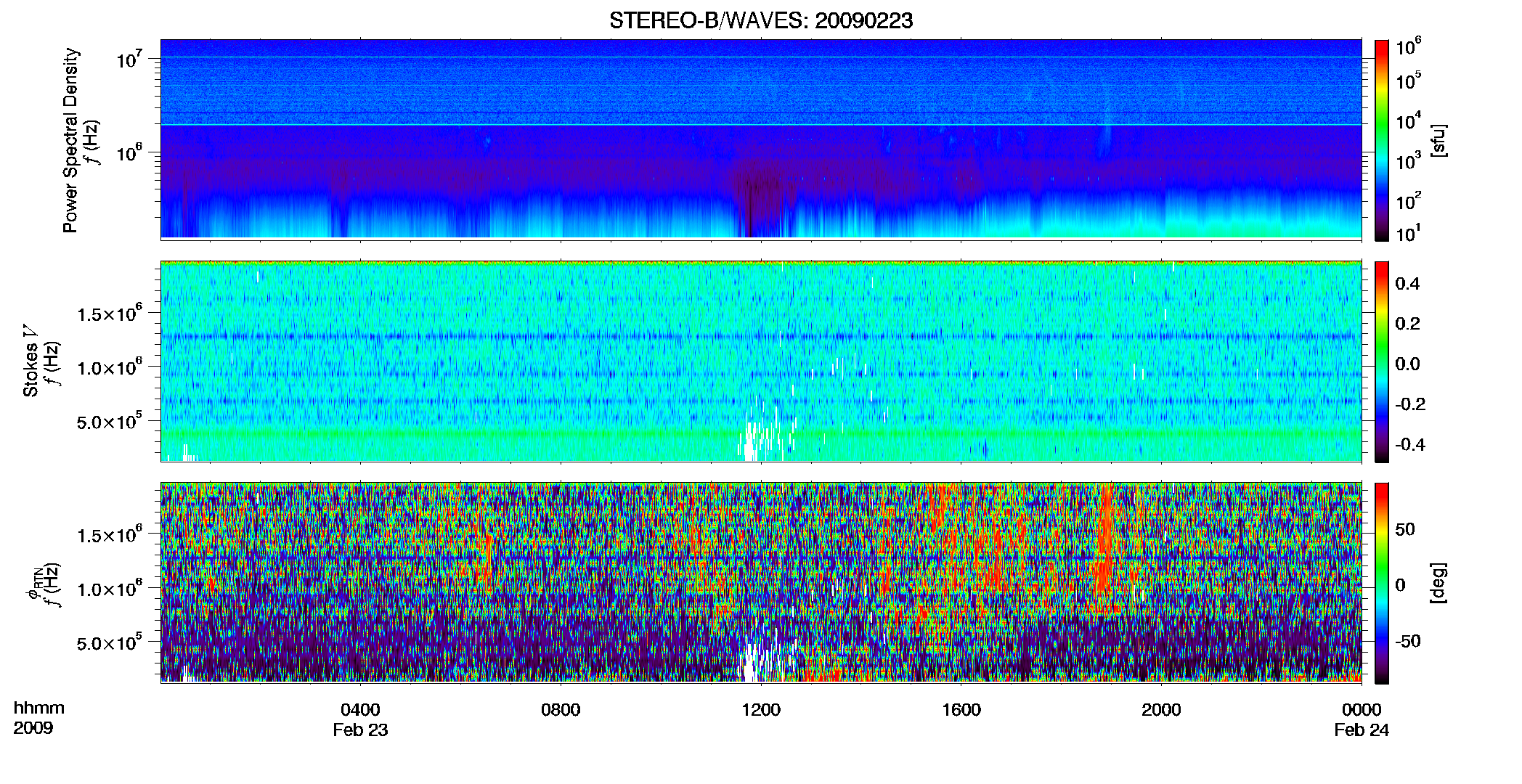Click the 2000 time axis label

click(x=1161, y=709)
